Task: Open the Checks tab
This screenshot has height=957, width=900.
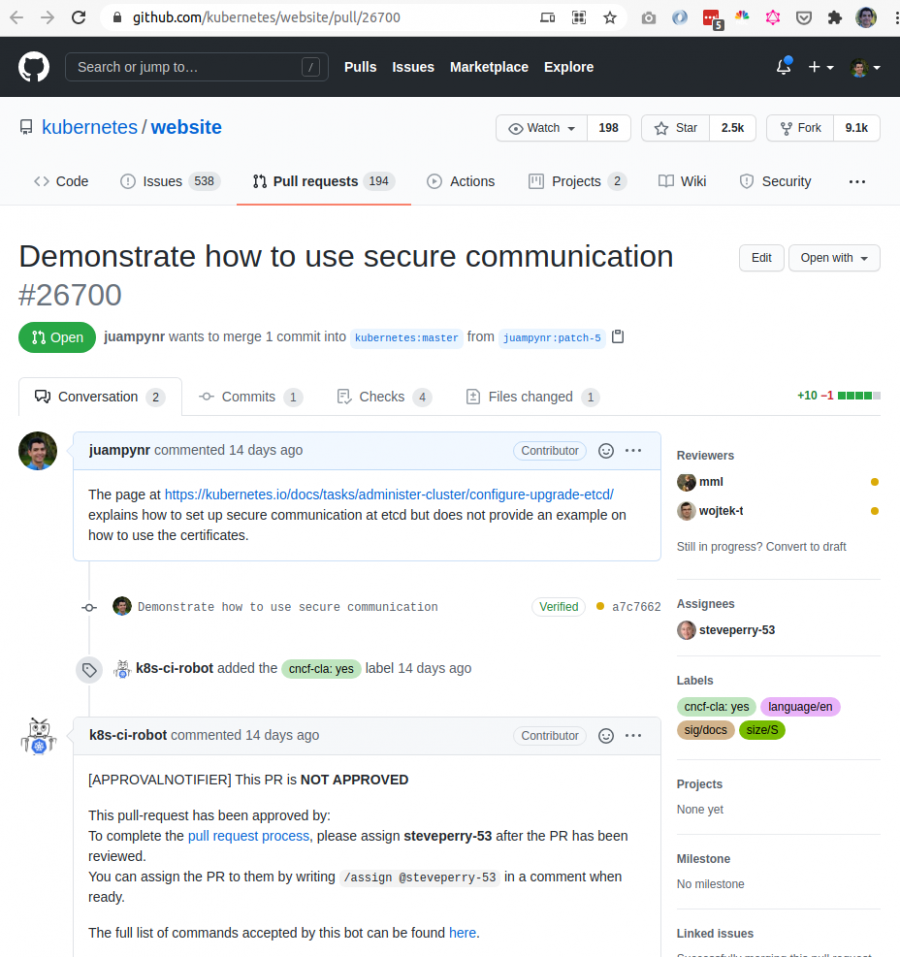Action: pos(384,397)
